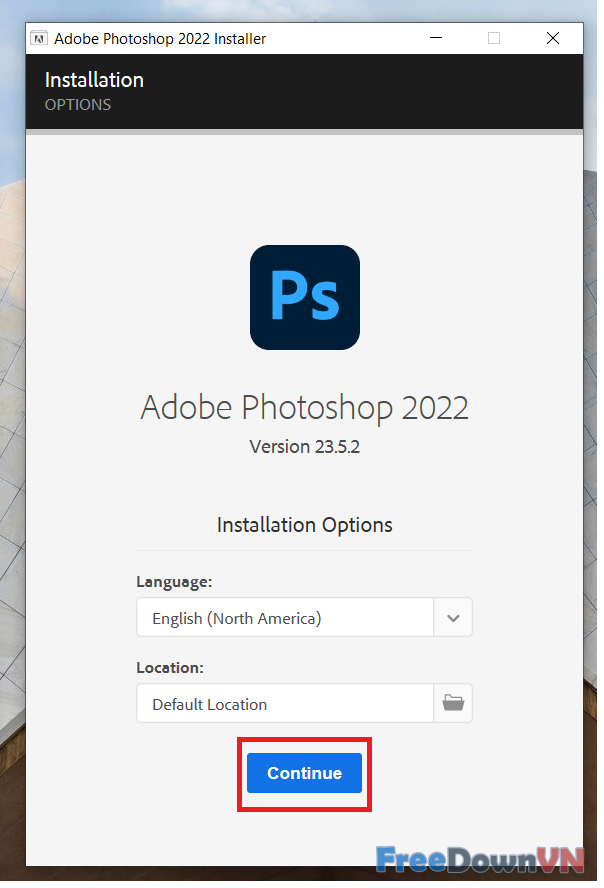Click the Language: label
Image resolution: width=604 pixels, height=888 pixels.
click(x=174, y=581)
